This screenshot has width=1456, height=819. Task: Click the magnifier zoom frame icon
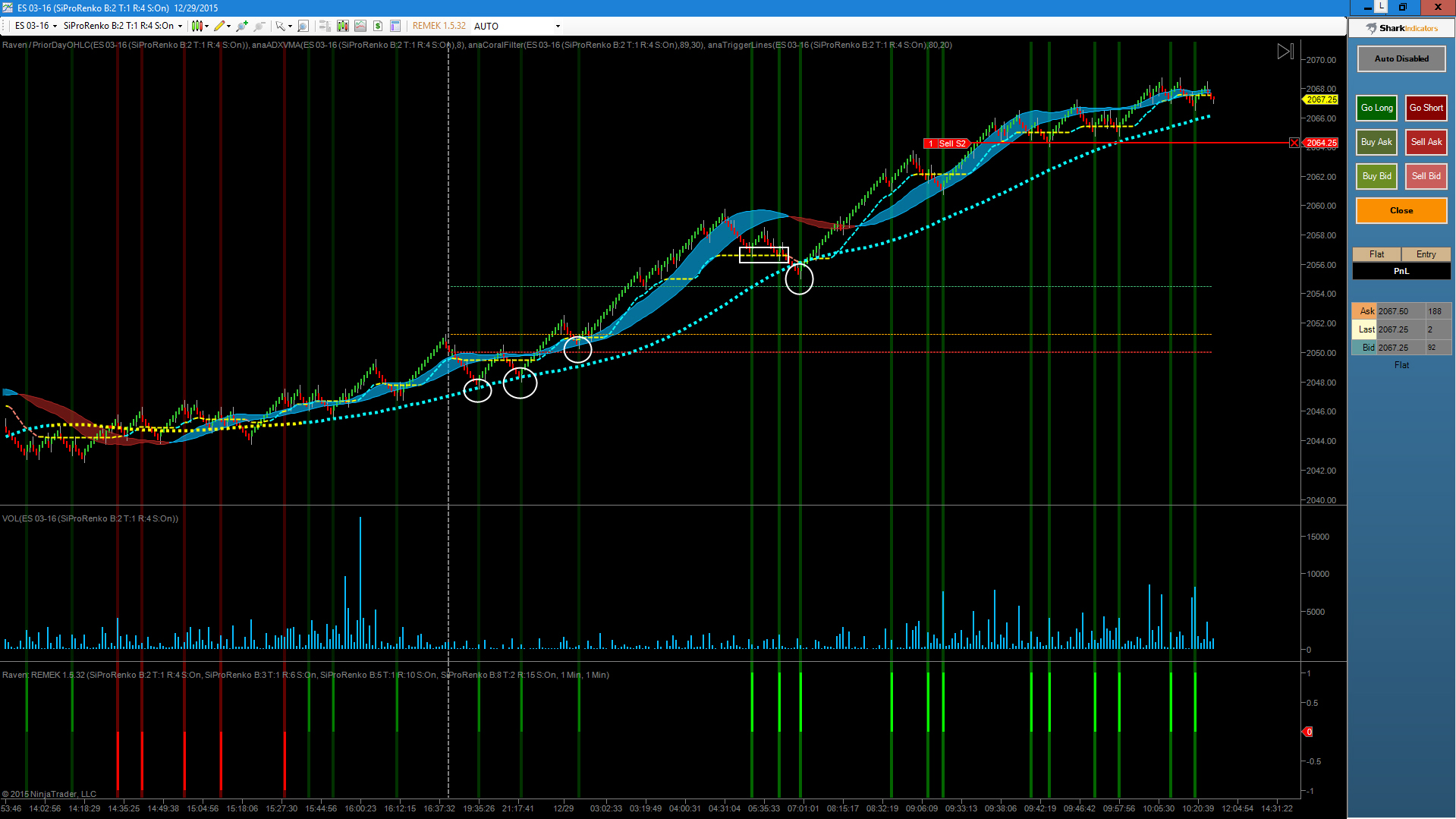(303, 26)
